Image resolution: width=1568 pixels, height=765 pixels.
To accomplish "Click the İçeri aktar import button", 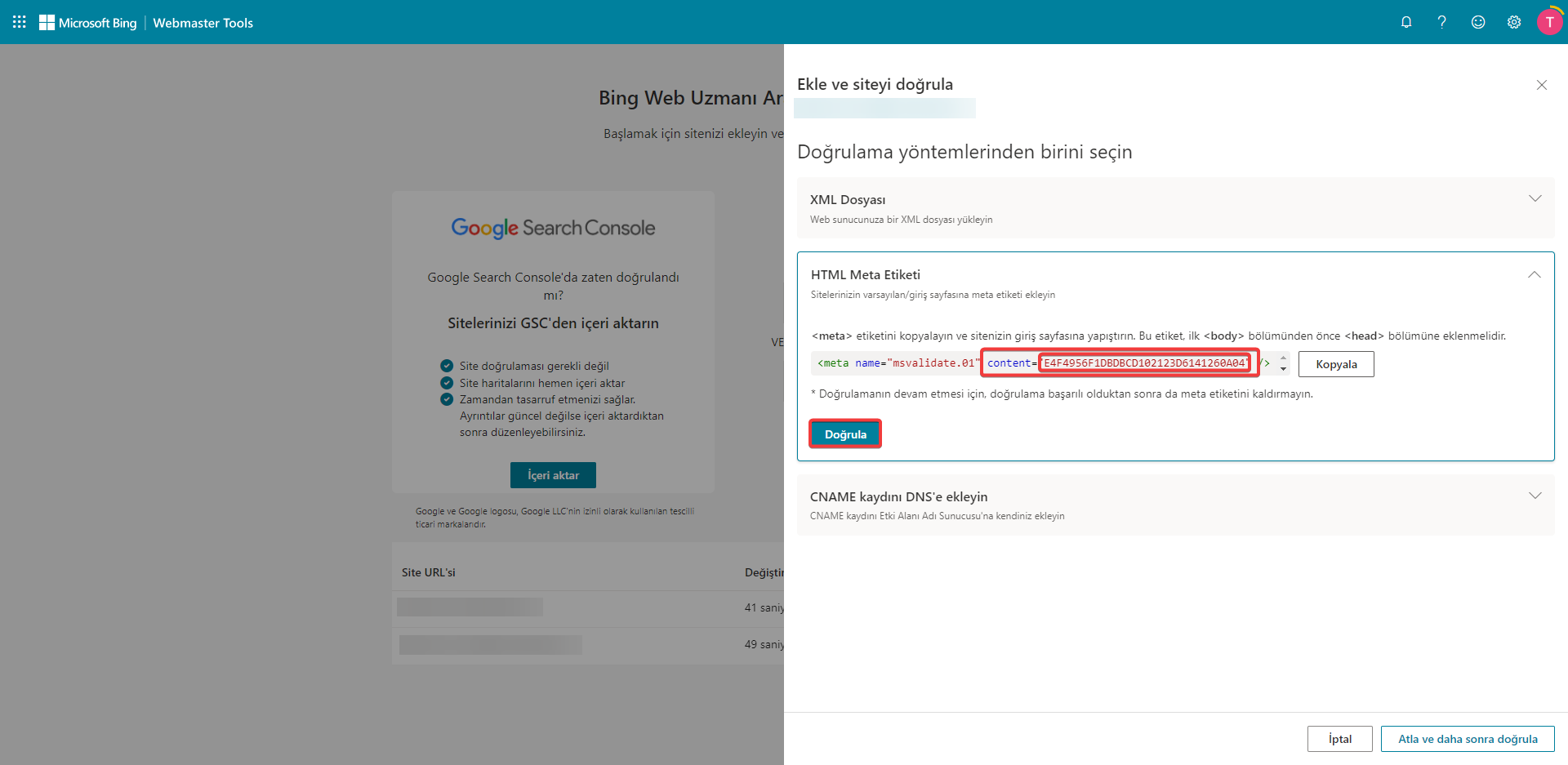I will click(x=553, y=475).
